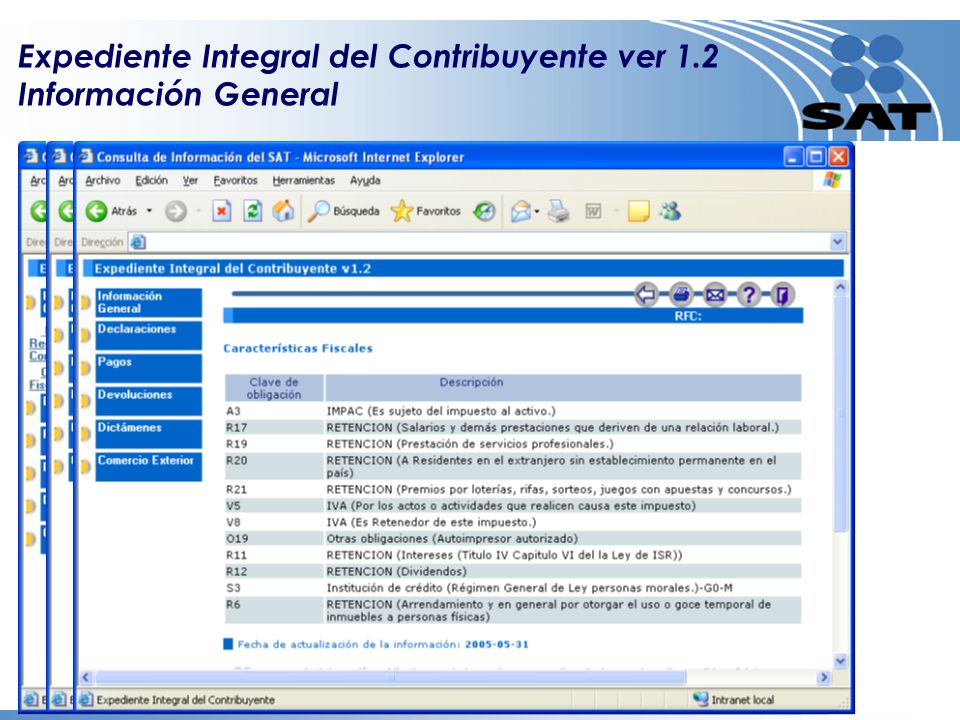Click yellow bullet beside Devoluciones

click(x=85, y=401)
